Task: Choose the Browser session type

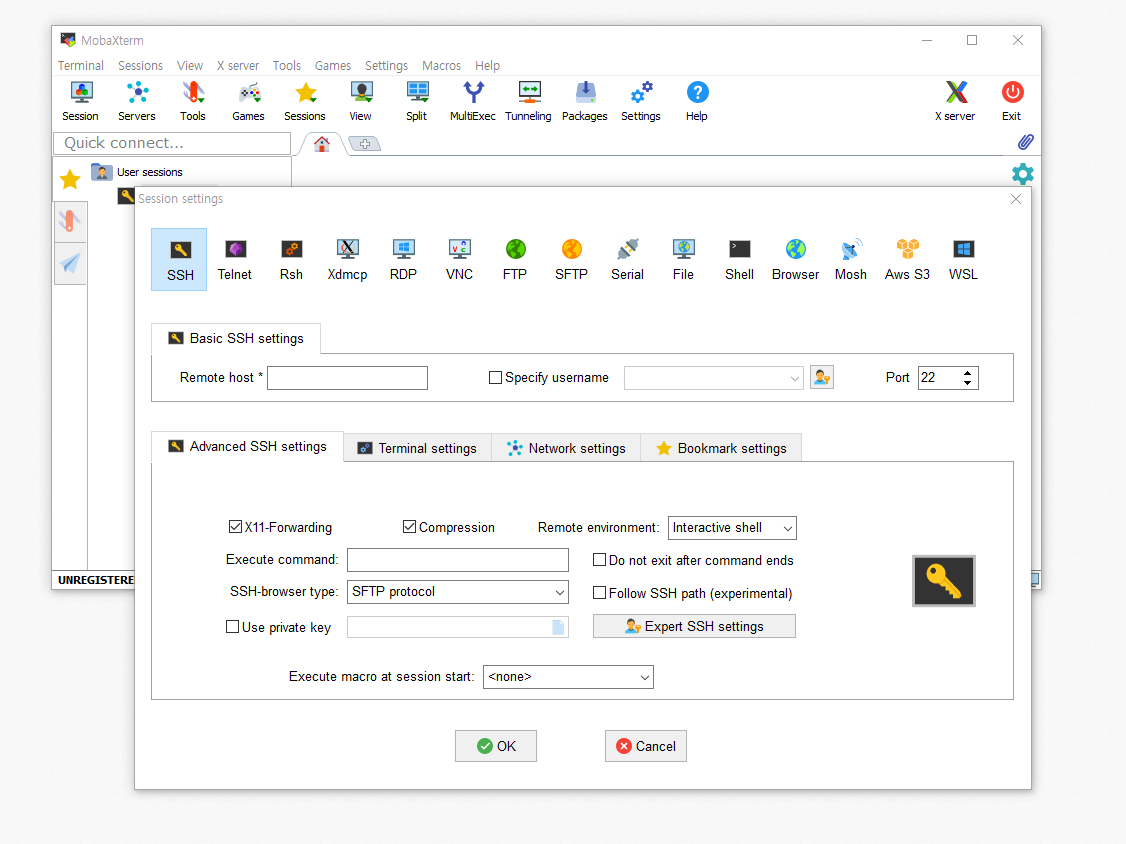Action: [x=795, y=259]
